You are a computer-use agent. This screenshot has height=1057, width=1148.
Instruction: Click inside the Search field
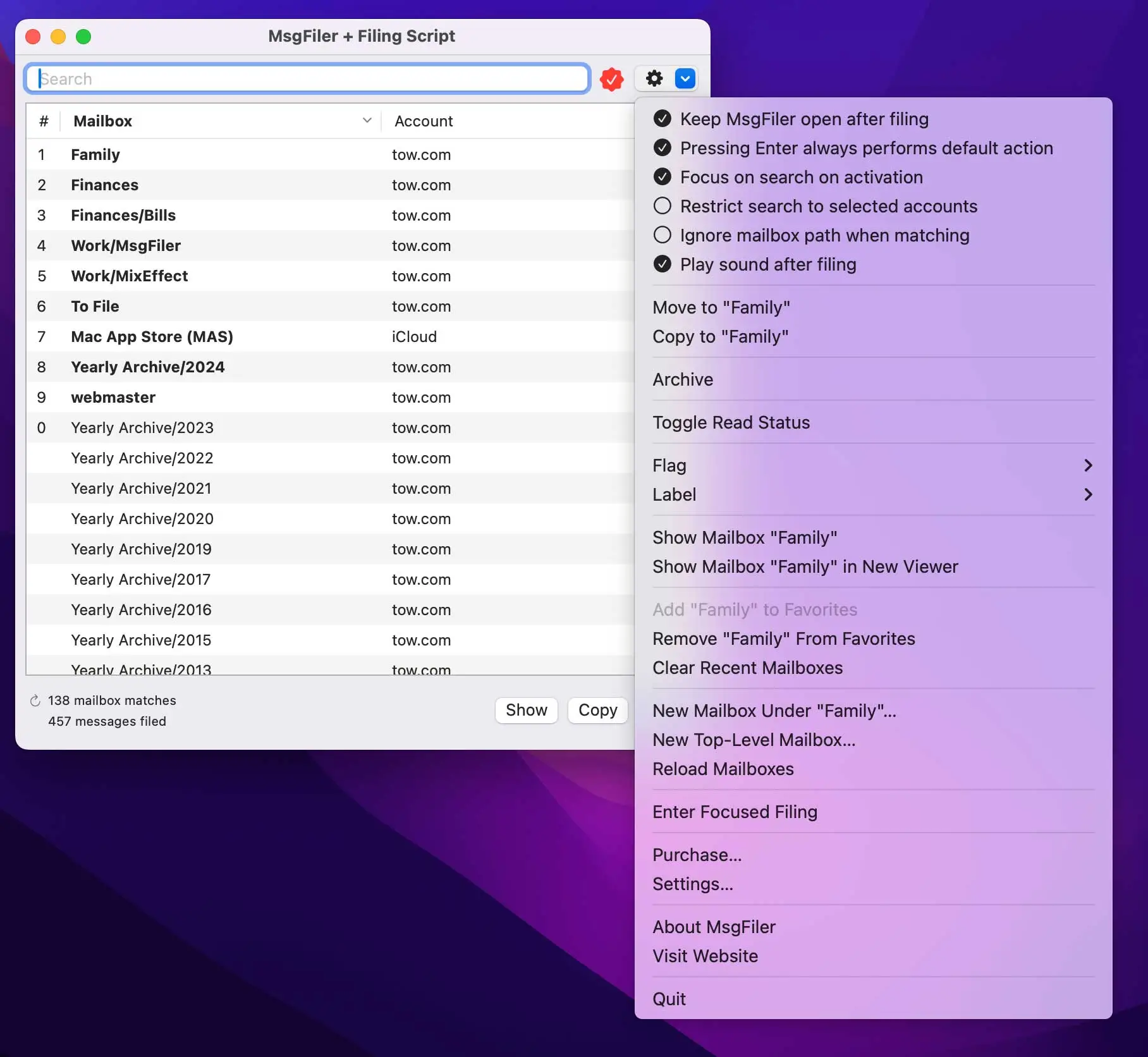307,78
